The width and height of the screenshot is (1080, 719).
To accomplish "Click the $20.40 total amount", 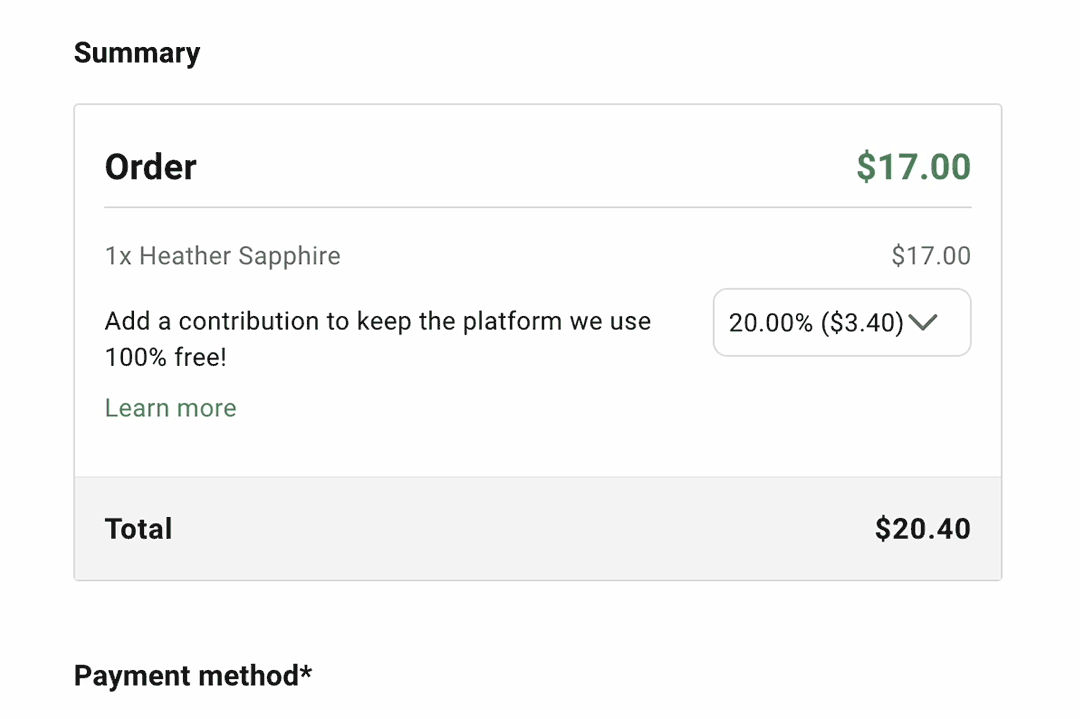I will (x=922, y=528).
